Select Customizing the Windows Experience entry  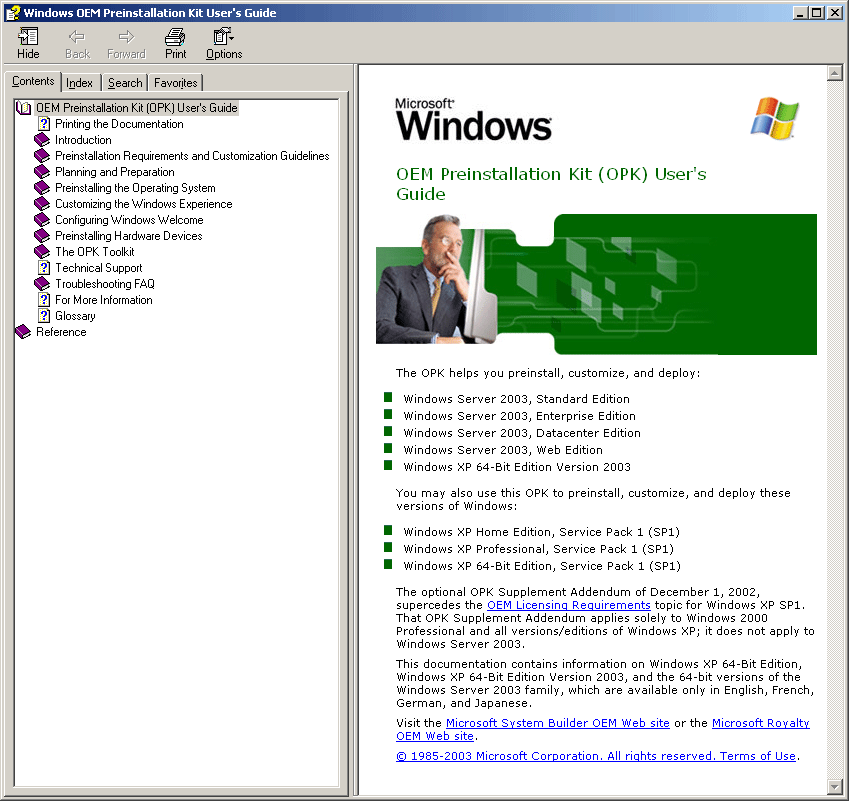click(143, 204)
